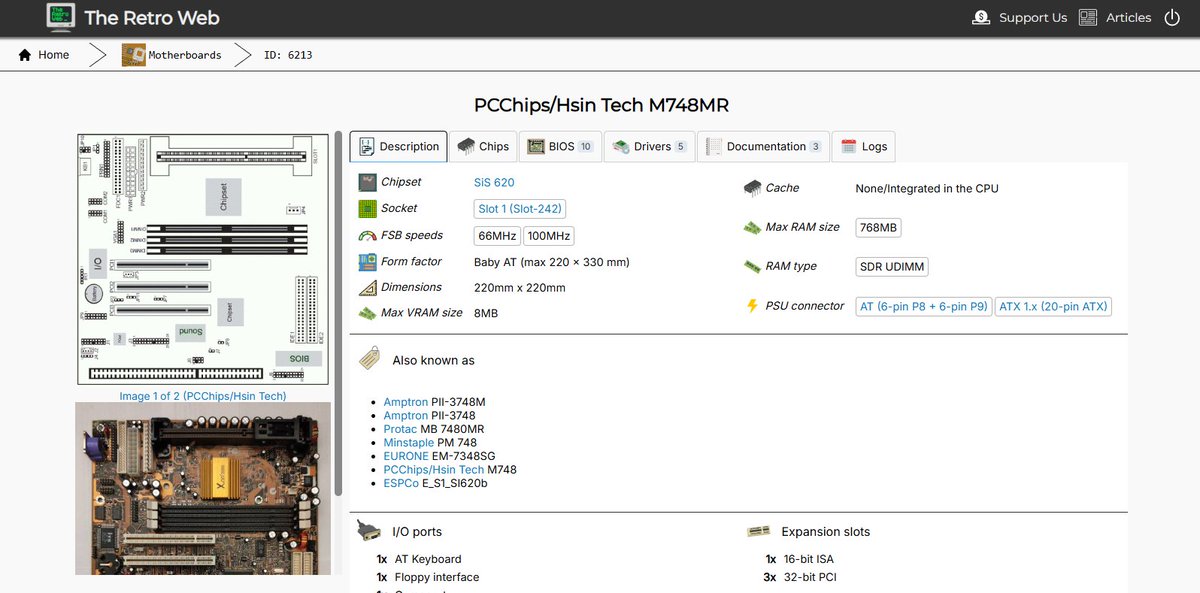The height and width of the screenshot is (593, 1200).
Task: Open Amptron link beside PII-3748
Action: (x=405, y=415)
